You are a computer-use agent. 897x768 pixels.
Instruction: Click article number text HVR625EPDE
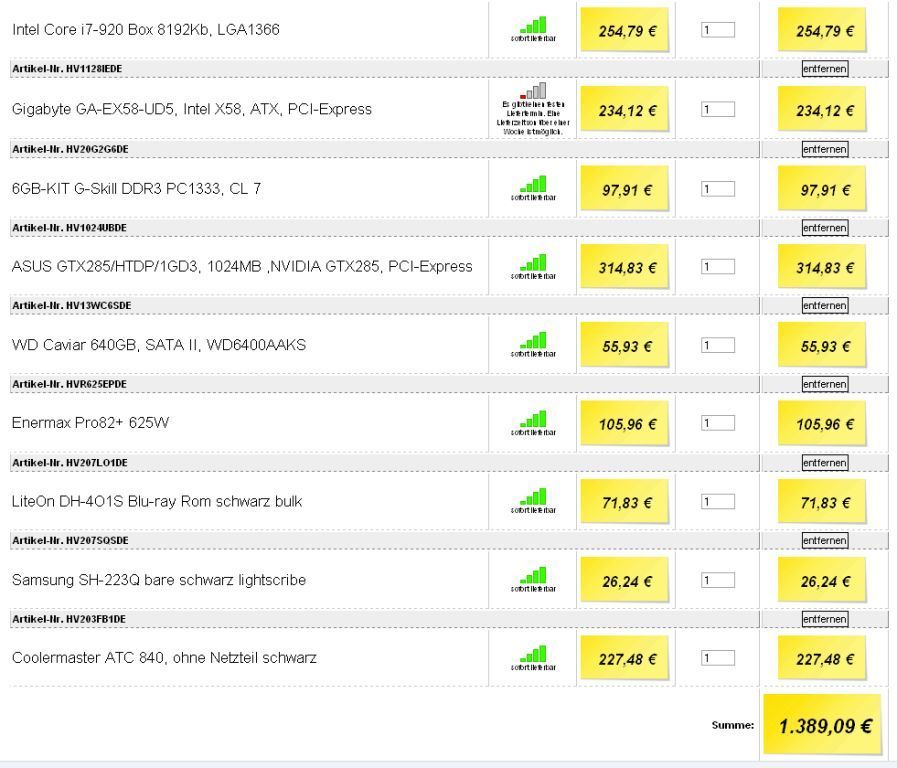96,384
